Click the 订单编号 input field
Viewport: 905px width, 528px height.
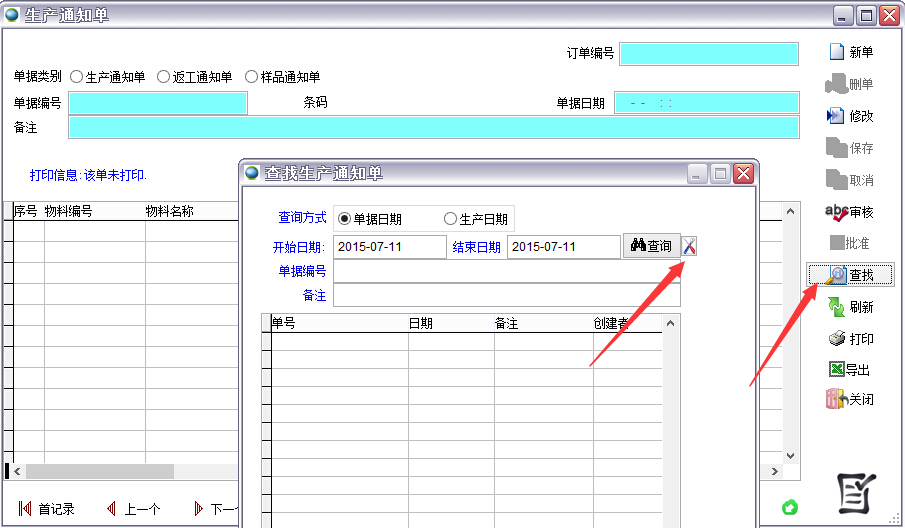pyautogui.click(x=708, y=54)
